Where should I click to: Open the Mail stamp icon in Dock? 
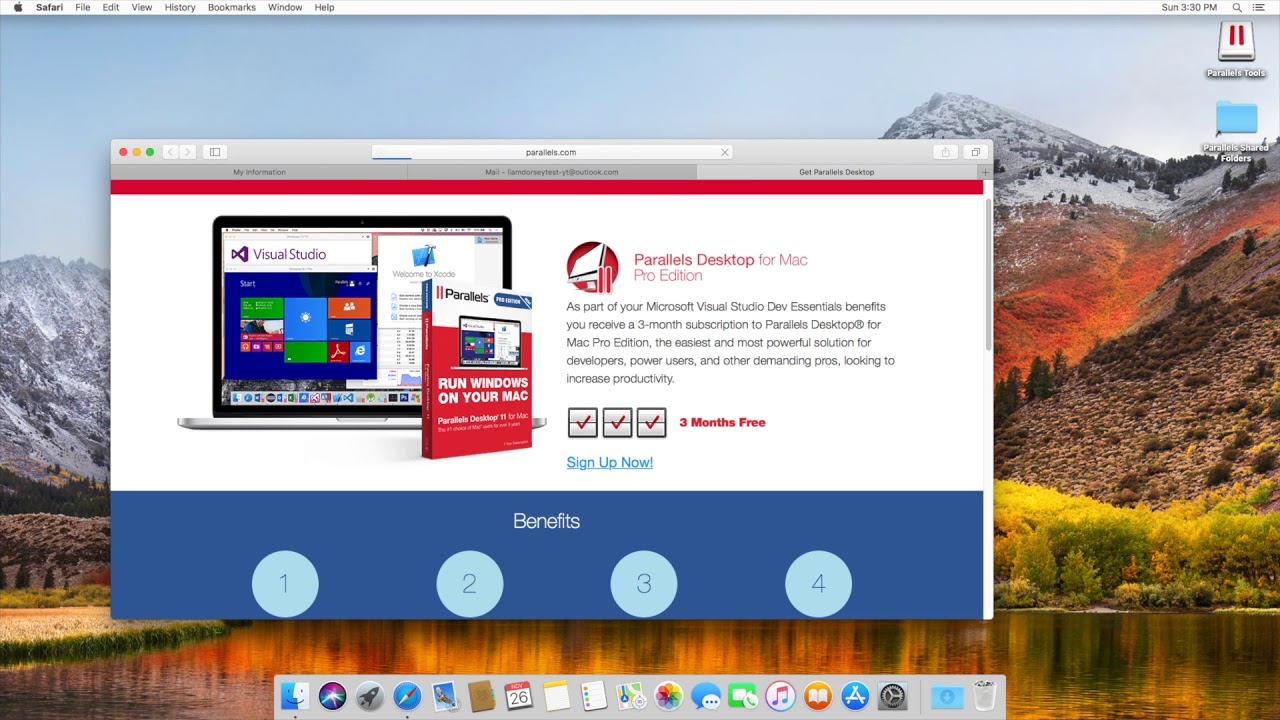point(444,696)
